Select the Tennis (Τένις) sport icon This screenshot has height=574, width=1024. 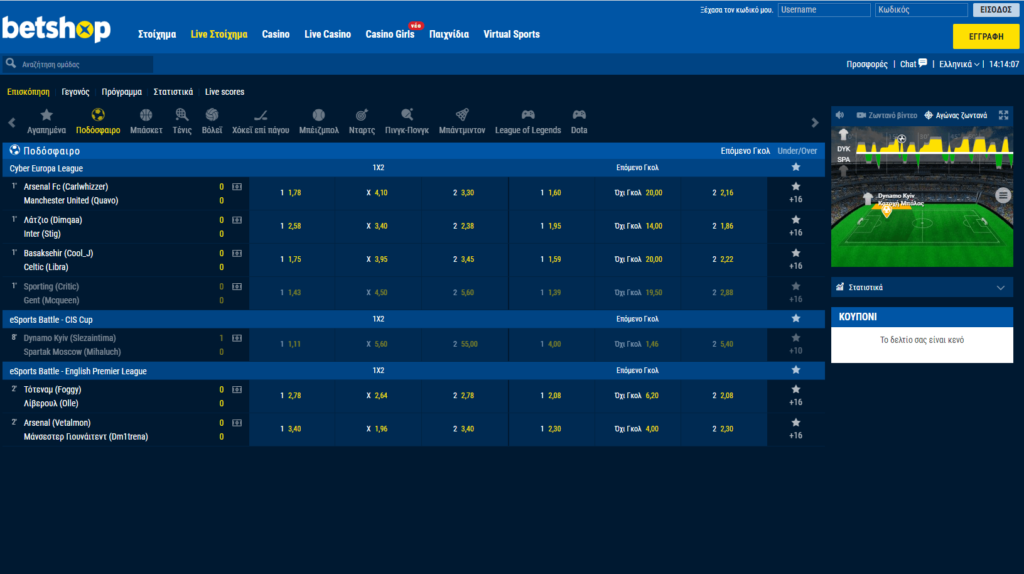pyautogui.click(x=182, y=116)
